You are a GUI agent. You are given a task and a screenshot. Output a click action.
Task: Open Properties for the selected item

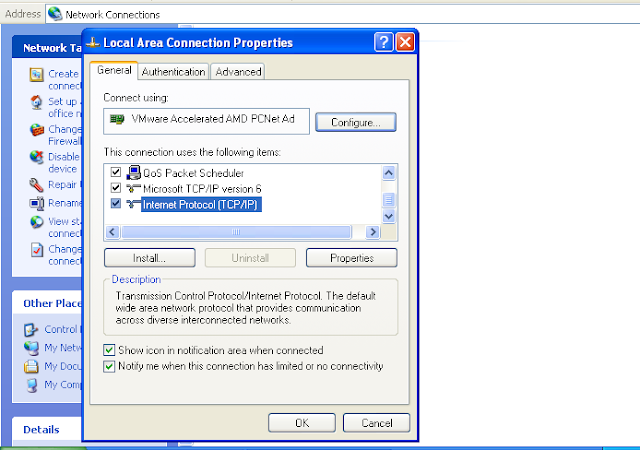[x=351, y=258]
